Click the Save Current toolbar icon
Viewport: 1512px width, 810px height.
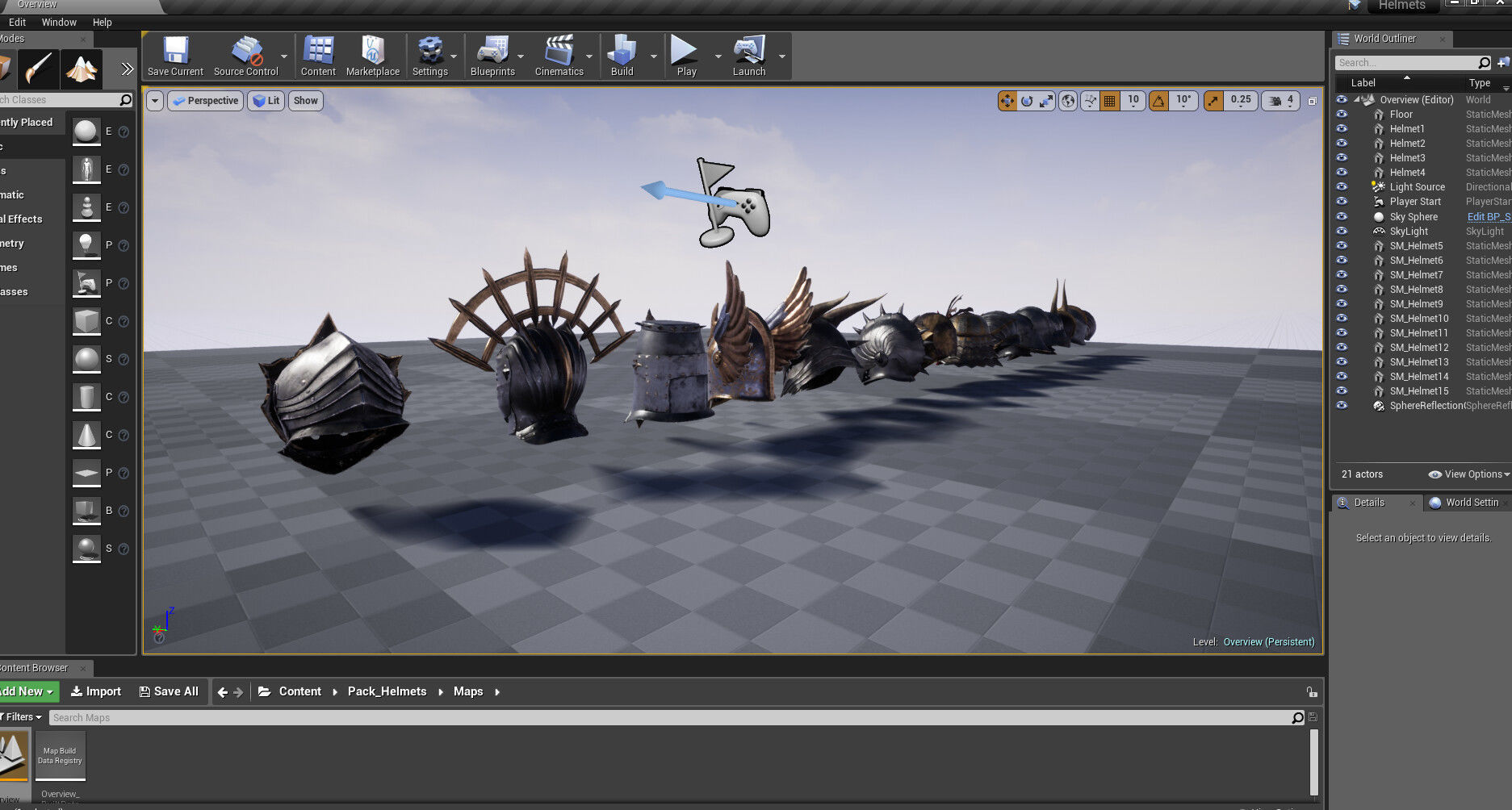(x=175, y=56)
